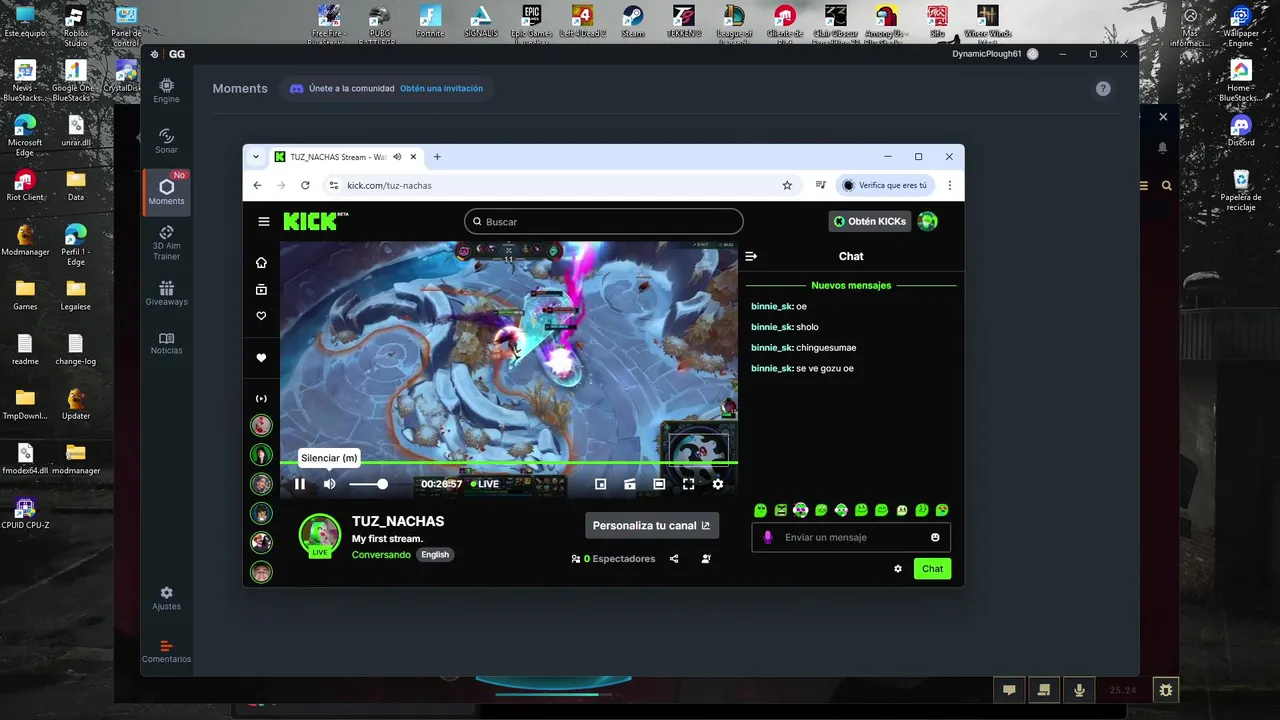
Task: Open a new Chrome tab with plus
Action: click(437, 157)
